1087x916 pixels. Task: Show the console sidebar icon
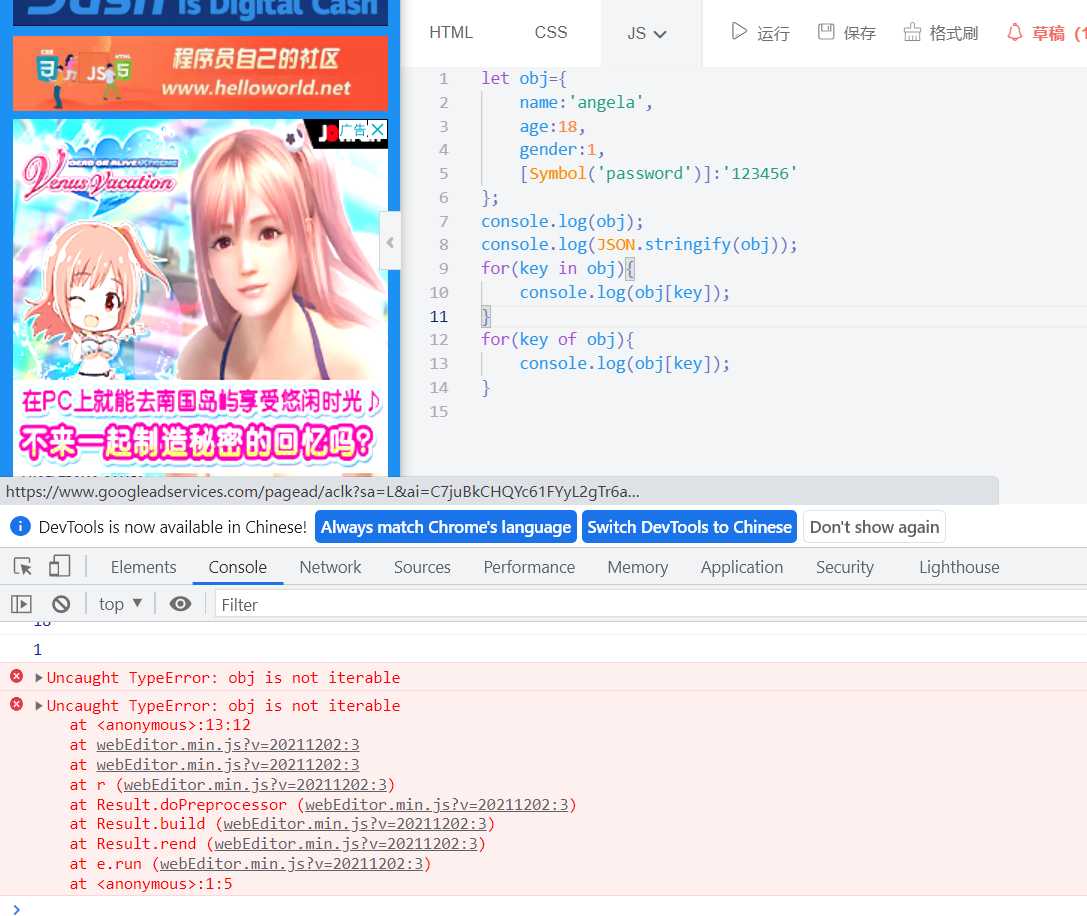point(21,604)
